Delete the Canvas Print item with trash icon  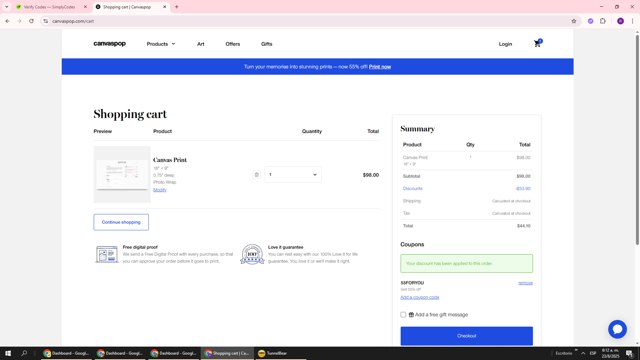tap(256, 175)
